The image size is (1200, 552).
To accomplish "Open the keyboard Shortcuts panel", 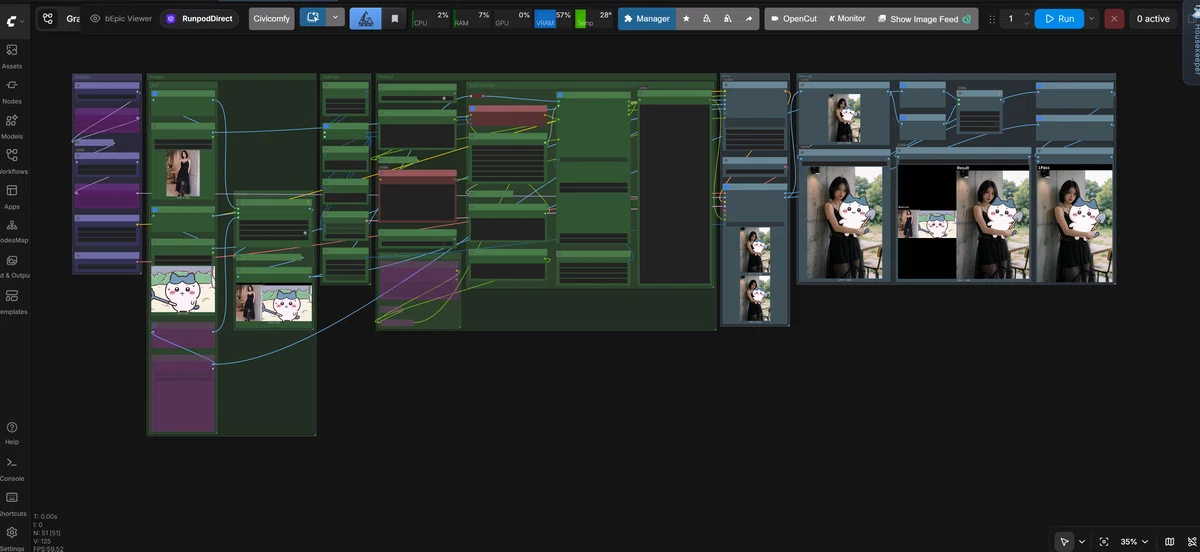I will (12, 503).
